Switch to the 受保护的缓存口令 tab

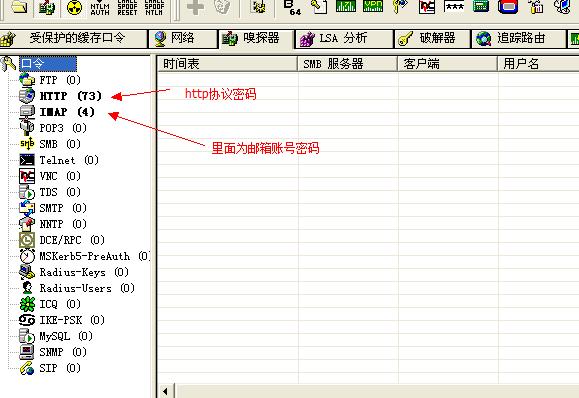click(x=73, y=38)
